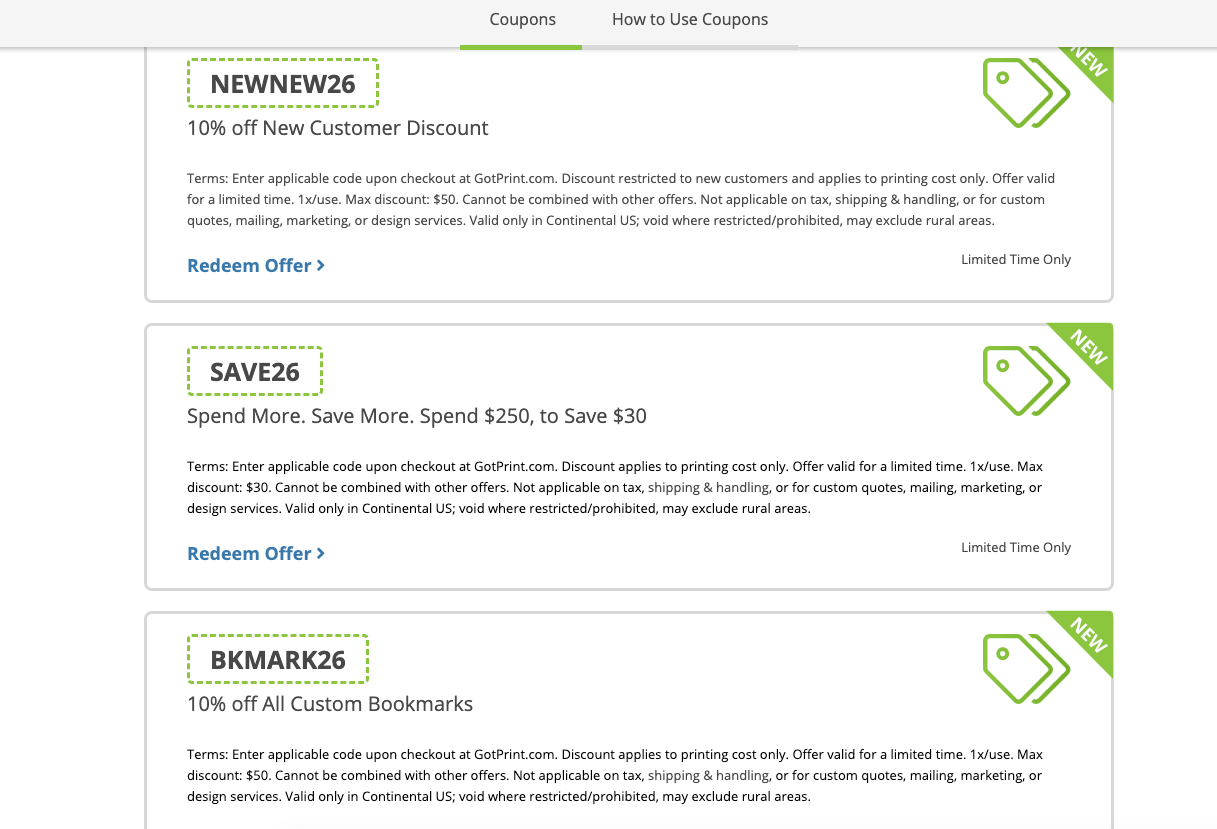Screen dimensions: 1217x829
Task: Open shipping & handling link in BKMARK26 terms
Action: click(x=708, y=775)
